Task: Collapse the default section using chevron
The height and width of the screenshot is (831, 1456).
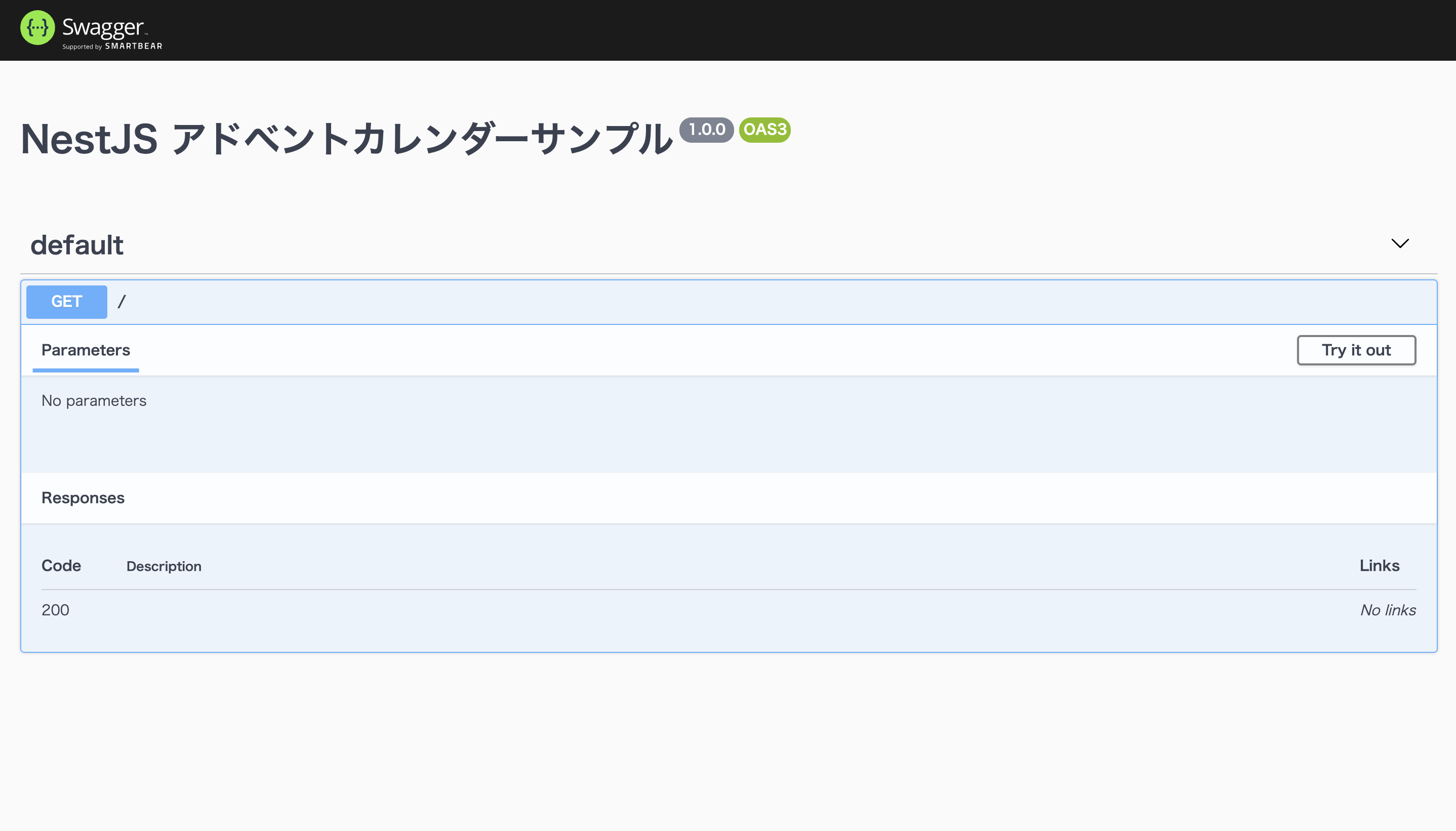Action: (1399, 244)
